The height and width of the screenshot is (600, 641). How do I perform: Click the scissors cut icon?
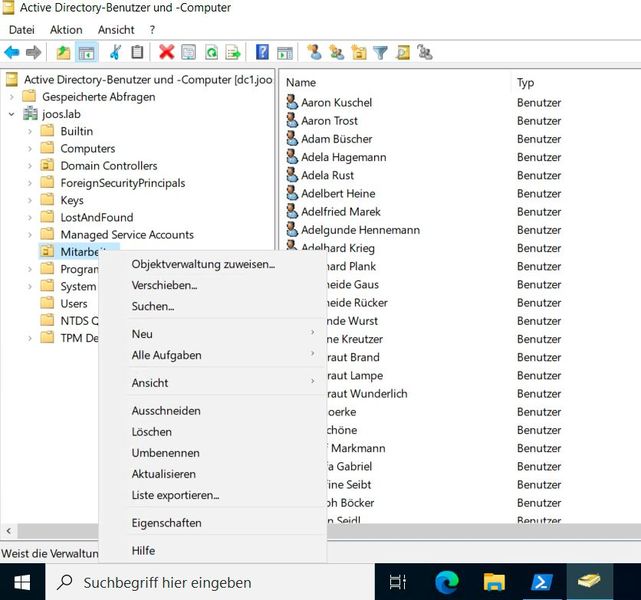click(116, 53)
